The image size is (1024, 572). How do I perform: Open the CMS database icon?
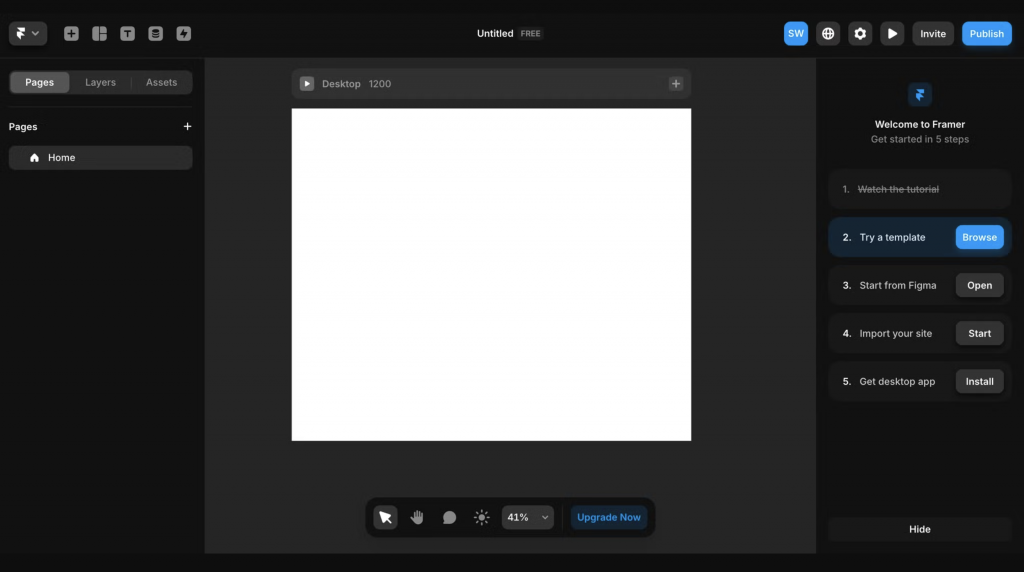coord(155,33)
